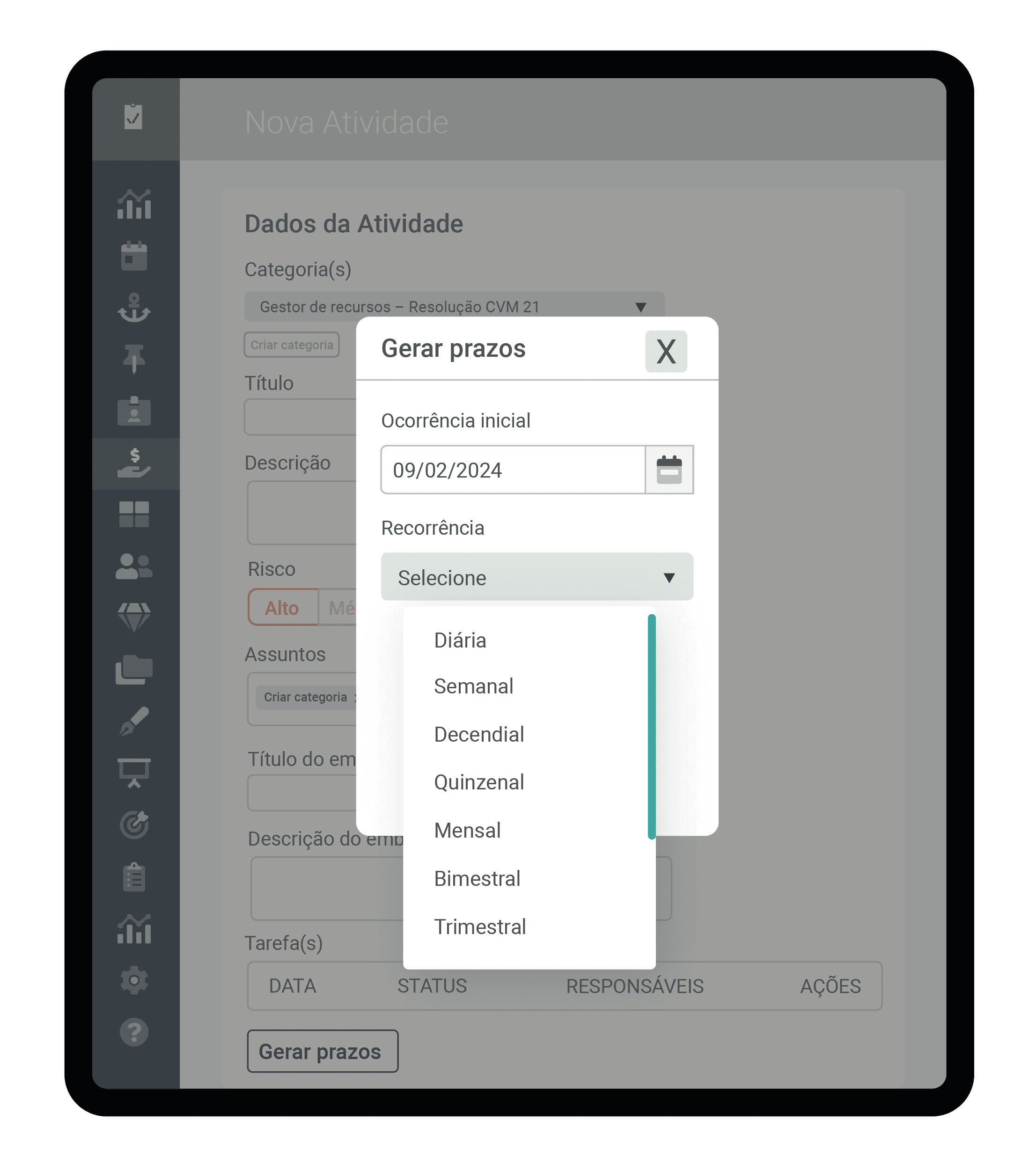Open the anchor sidebar icon
This screenshot has width=1036, height=1171.
point(134,308)
